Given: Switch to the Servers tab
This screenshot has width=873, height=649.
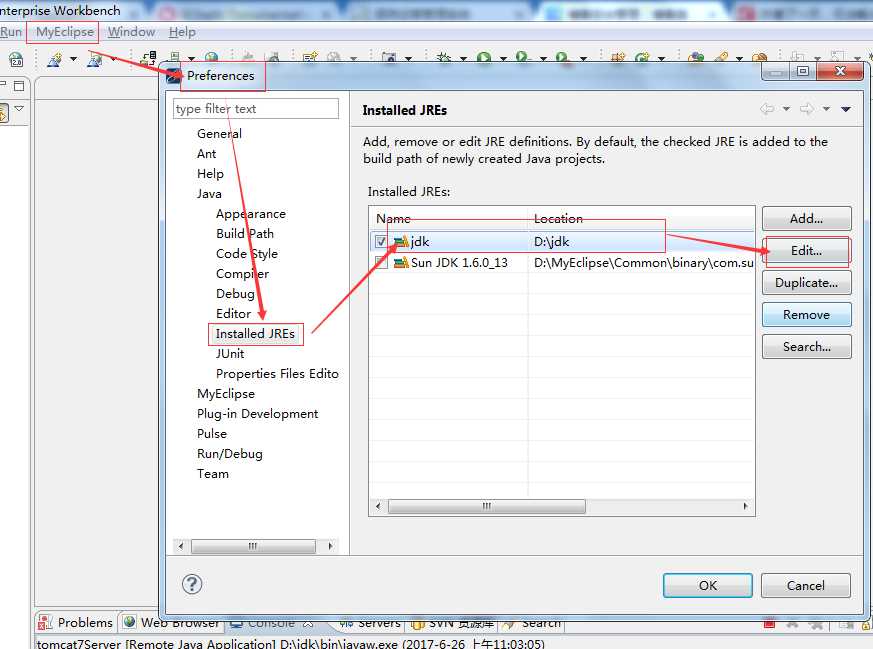Looking at the screenshot, I should tap(370, 624).
